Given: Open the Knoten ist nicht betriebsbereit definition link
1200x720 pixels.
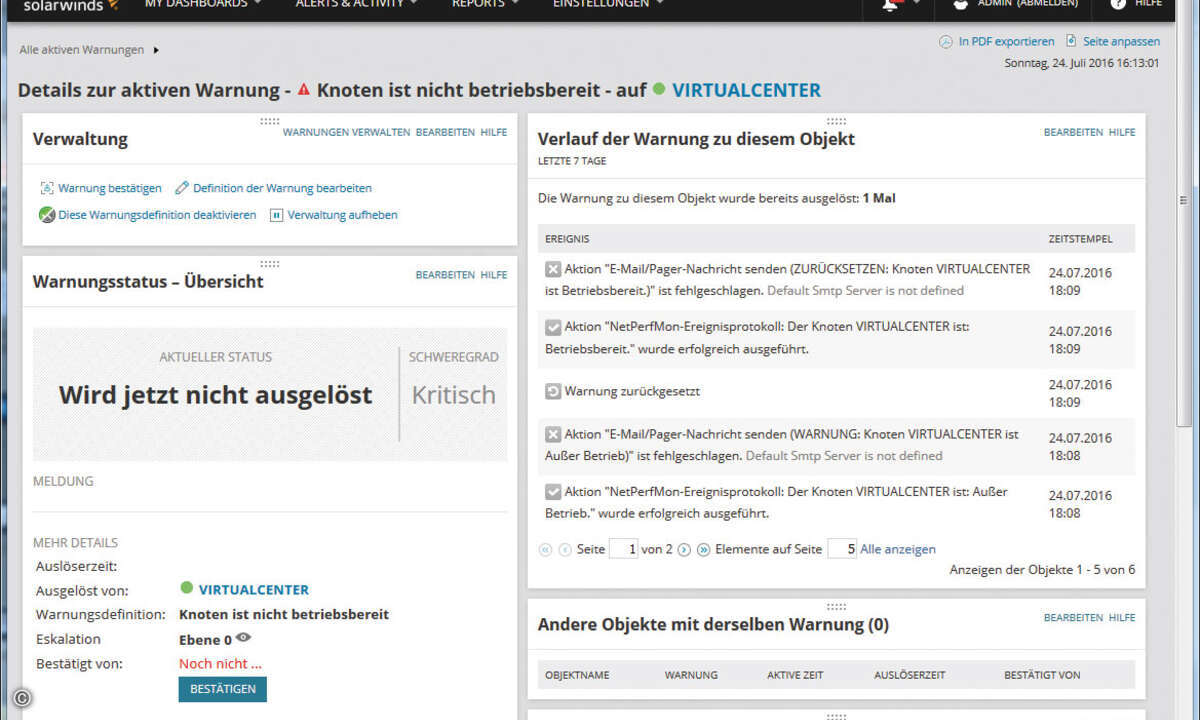Looking at the screenshot, I should pyautogui.click(x=284, y=614).
